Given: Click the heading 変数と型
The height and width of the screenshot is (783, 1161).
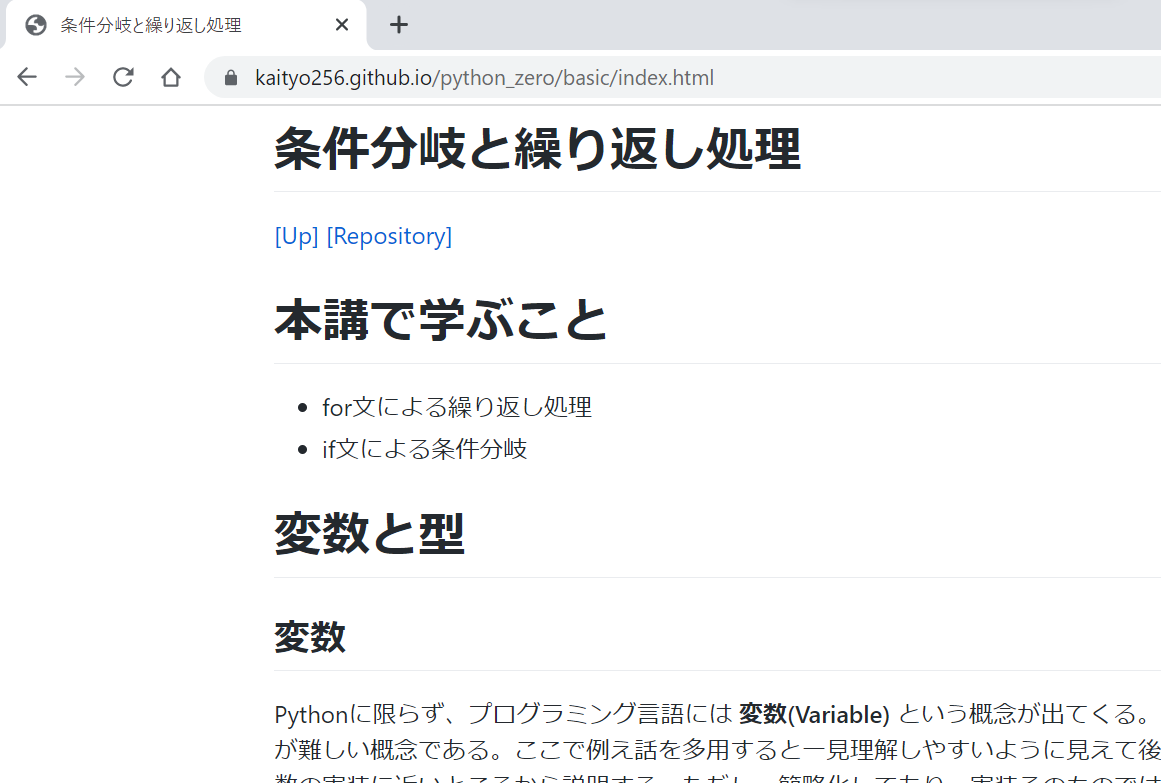Looking at the screenshot, I should coord(370,535).
